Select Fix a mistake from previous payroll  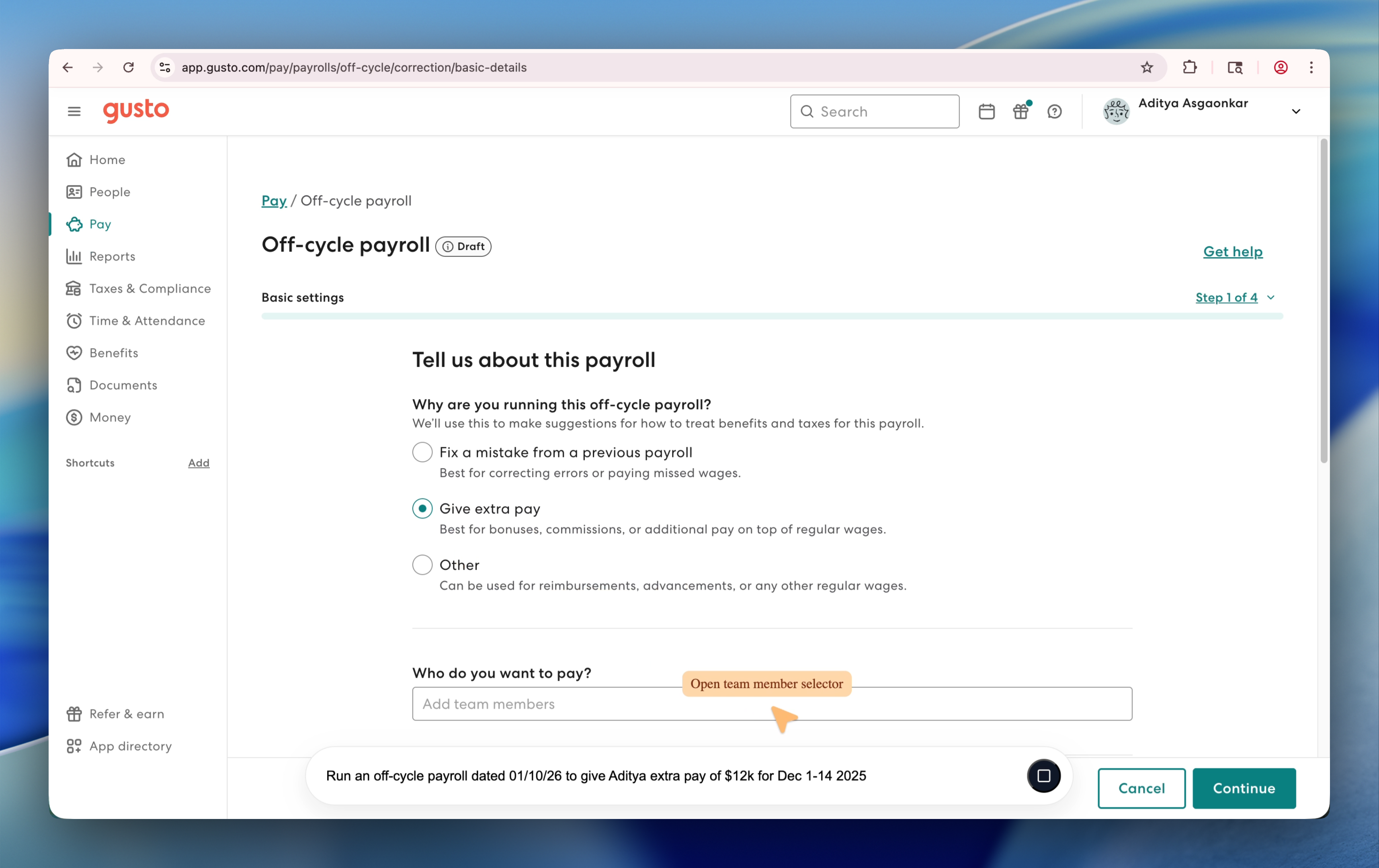coord(422,452)
